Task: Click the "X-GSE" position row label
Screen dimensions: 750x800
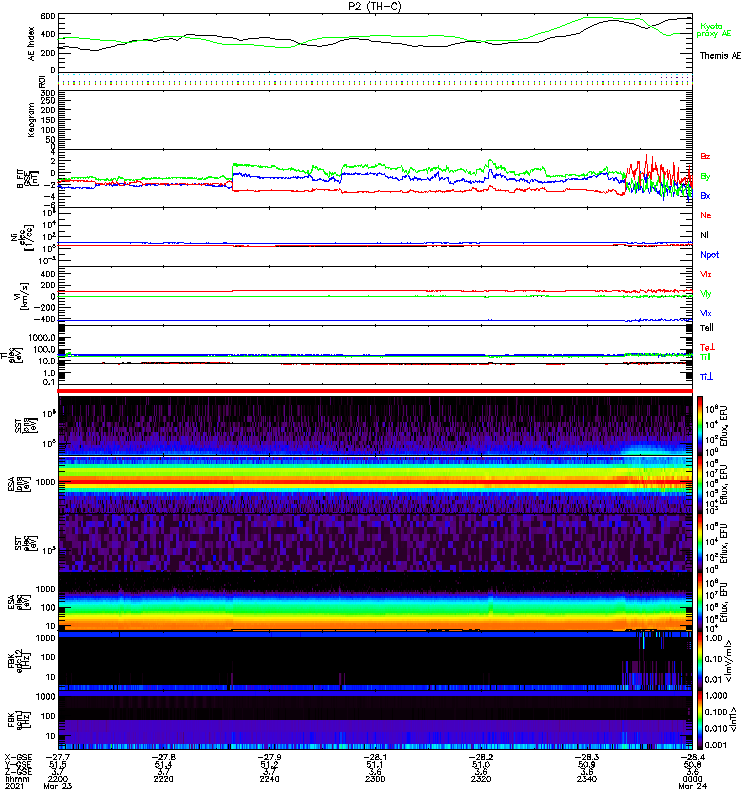Action: tap(18, 757)
